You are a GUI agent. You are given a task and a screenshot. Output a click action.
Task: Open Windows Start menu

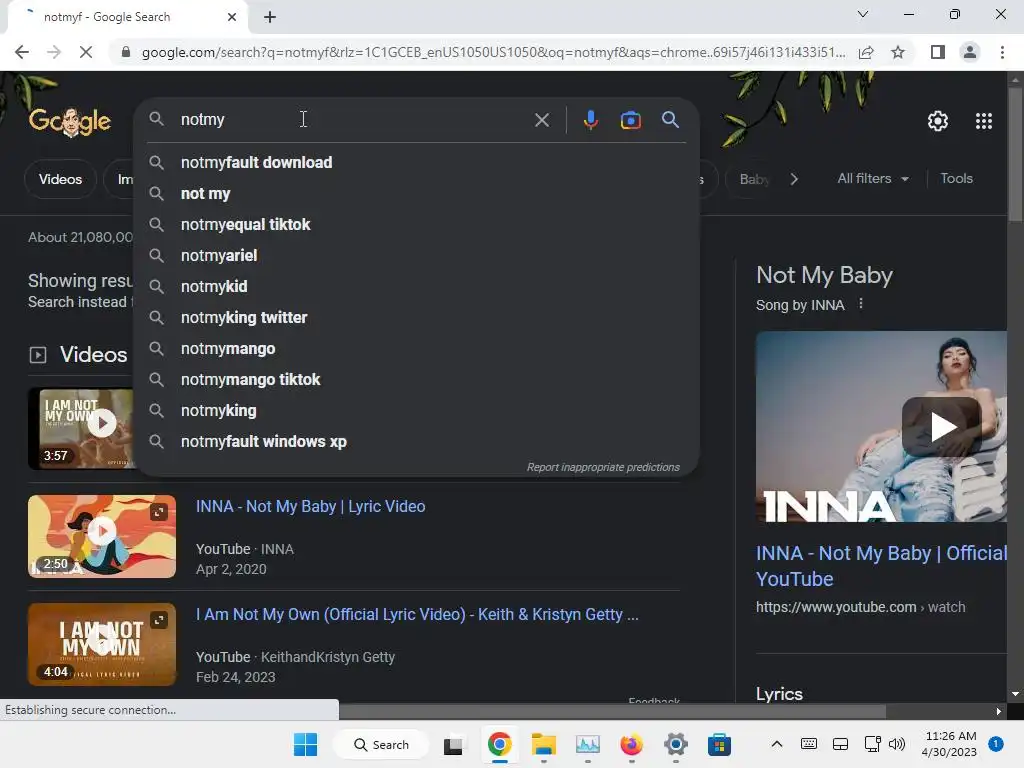click(x=305, y=744)
